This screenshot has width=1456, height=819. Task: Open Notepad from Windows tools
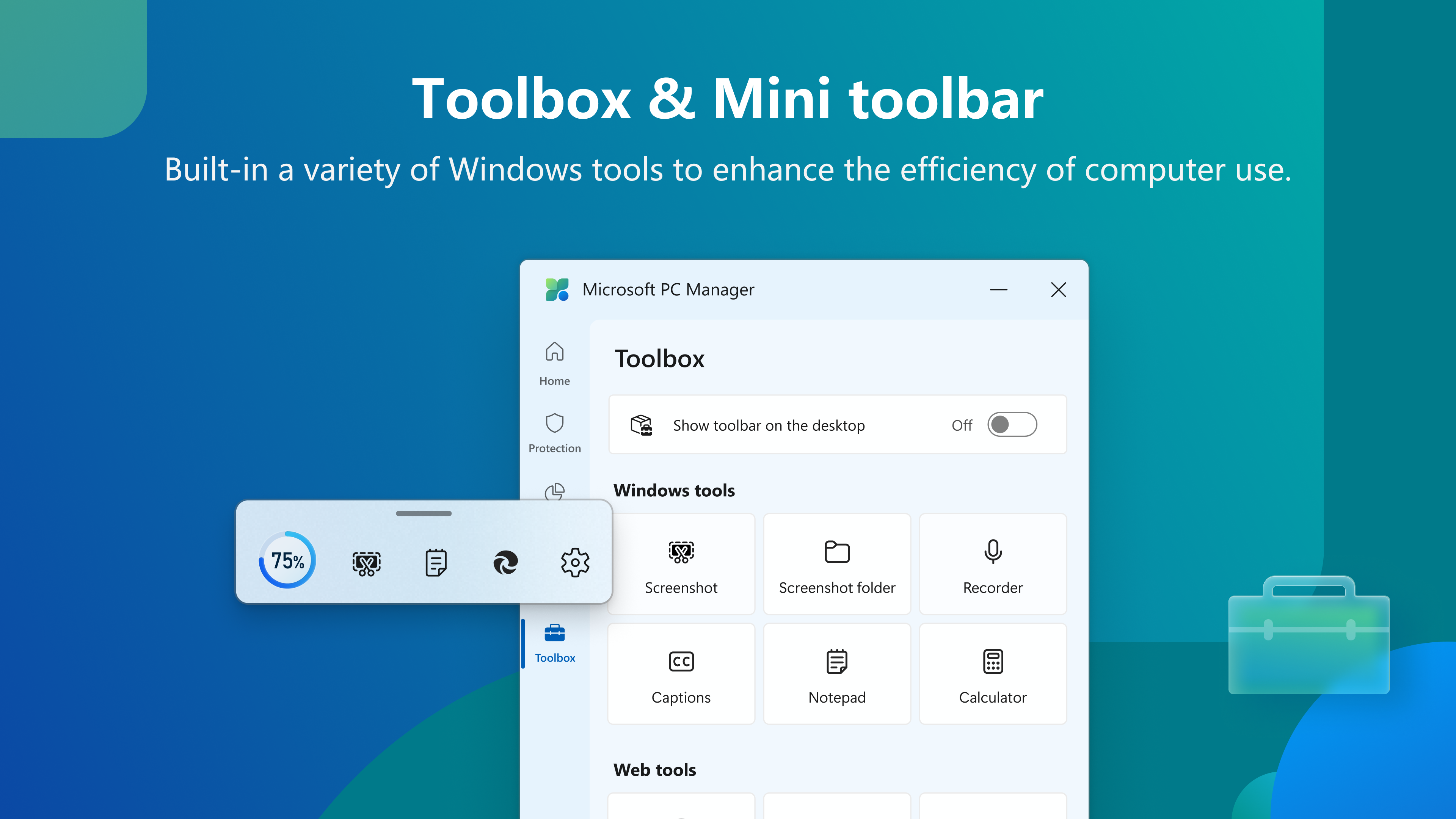pyautogui.click(x=837, y=673)
